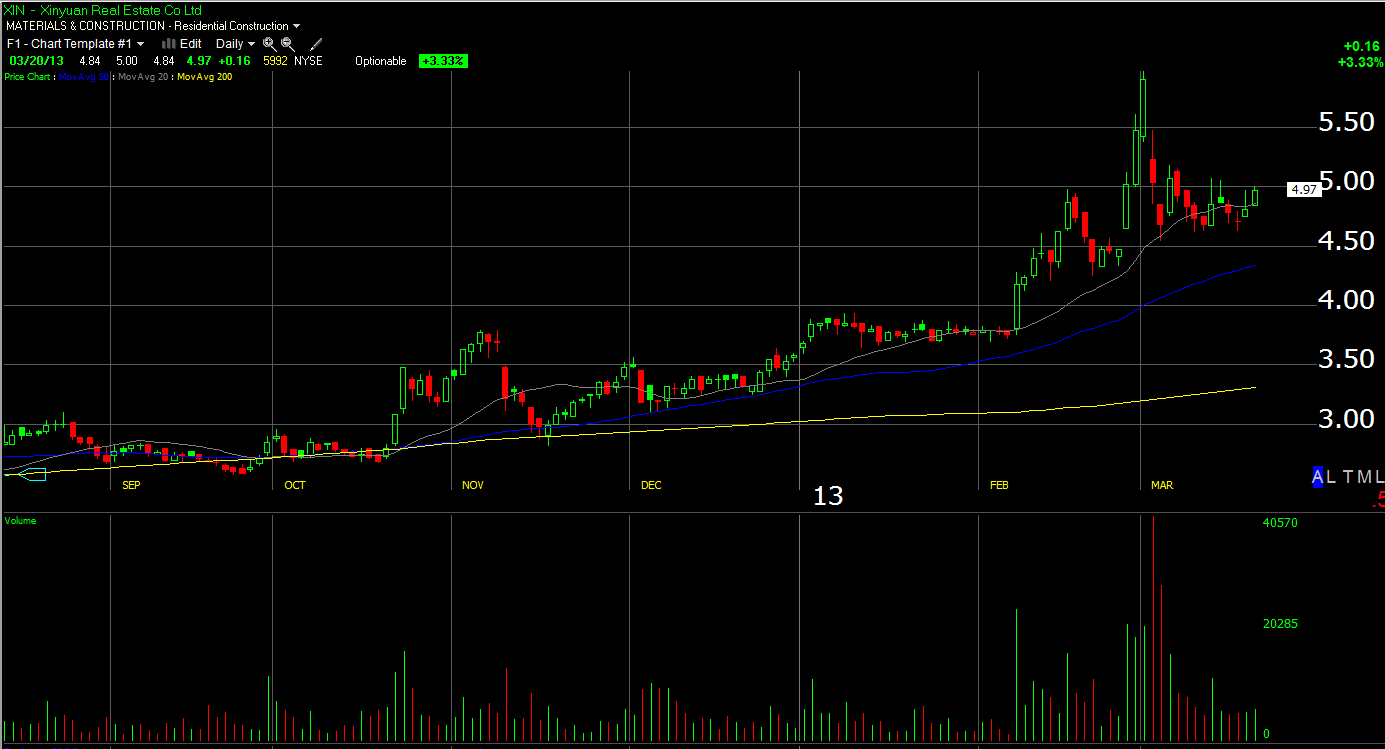
Task: Click the OCT month marker
Action: 295,485
